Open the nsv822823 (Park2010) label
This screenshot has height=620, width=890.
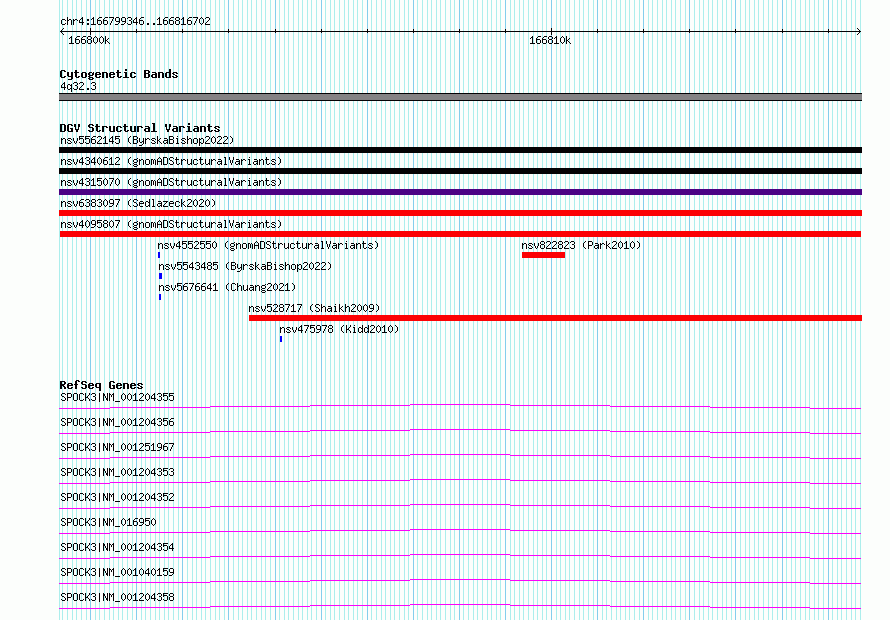tap(581, 245)
